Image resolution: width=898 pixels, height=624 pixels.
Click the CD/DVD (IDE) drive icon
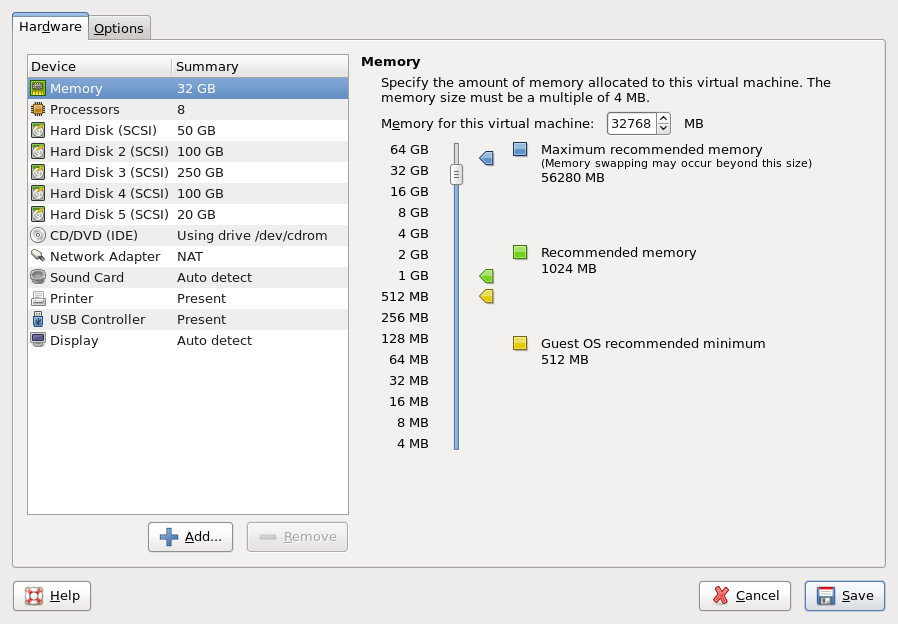pyautogui.click(x=40, y=235)
